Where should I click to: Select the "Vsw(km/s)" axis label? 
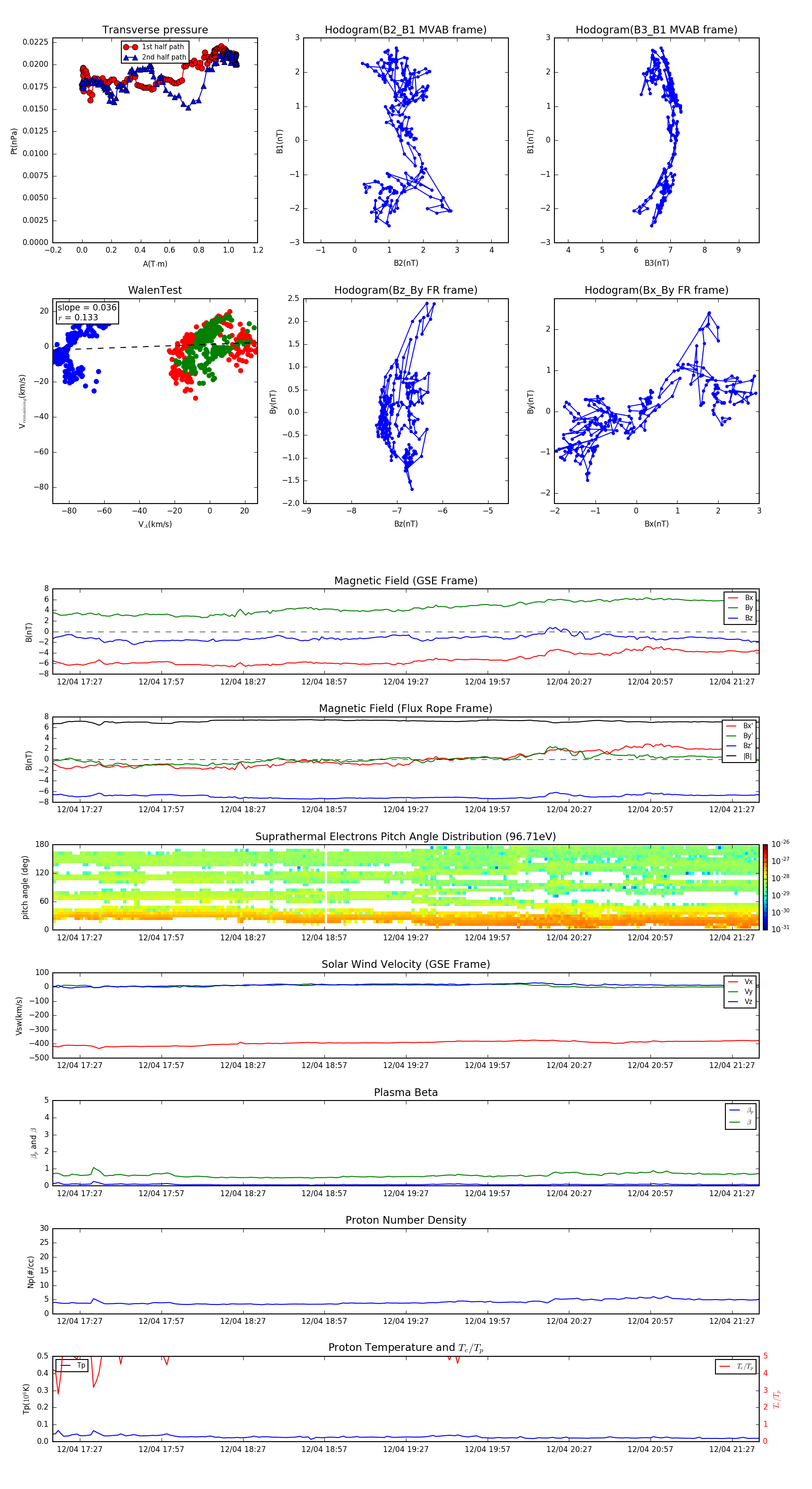pos(18,1016)
